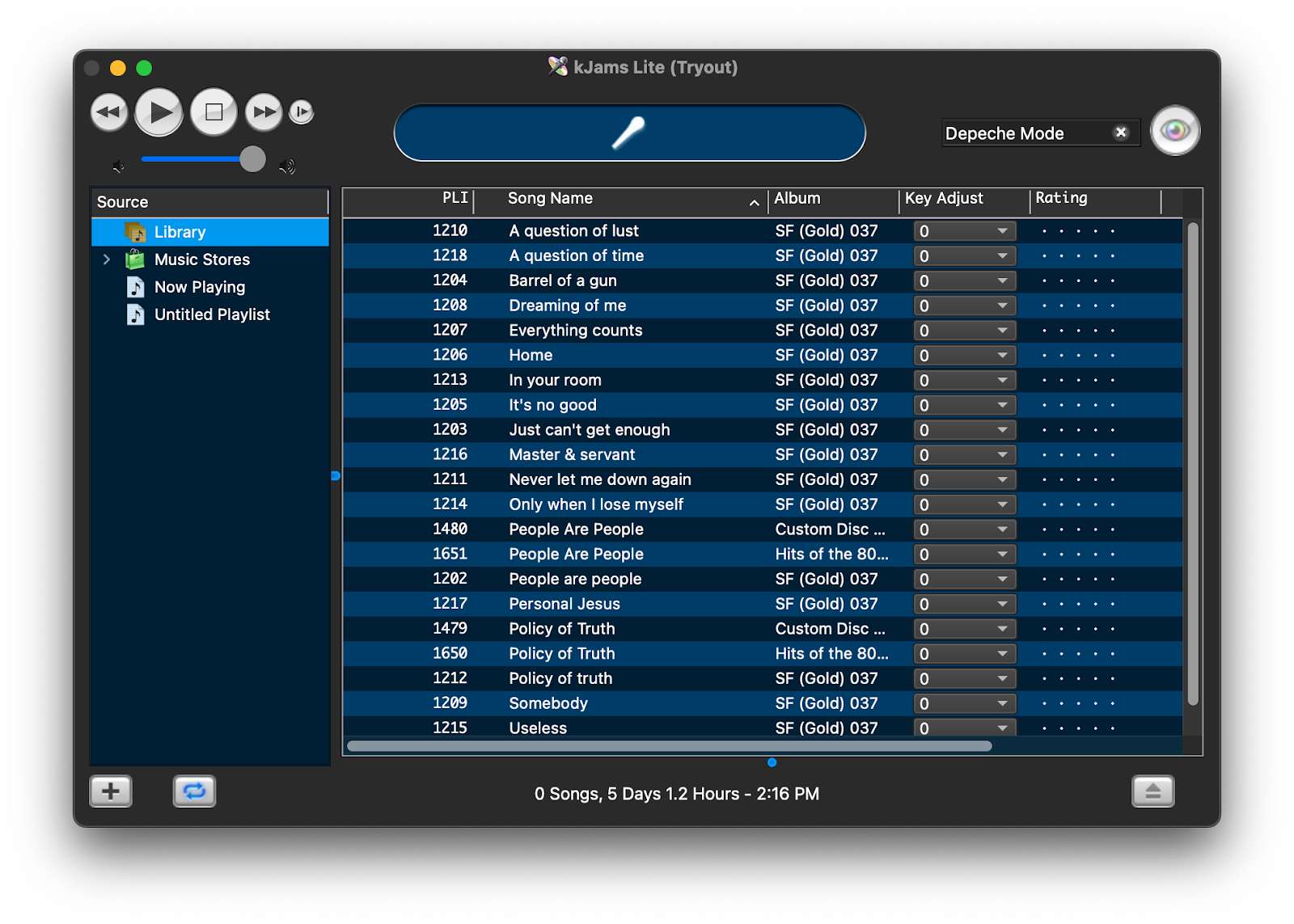Select the song Just can't get enough
The height and width of the screenshot is (924, 1294).
(x=590, y=430)
